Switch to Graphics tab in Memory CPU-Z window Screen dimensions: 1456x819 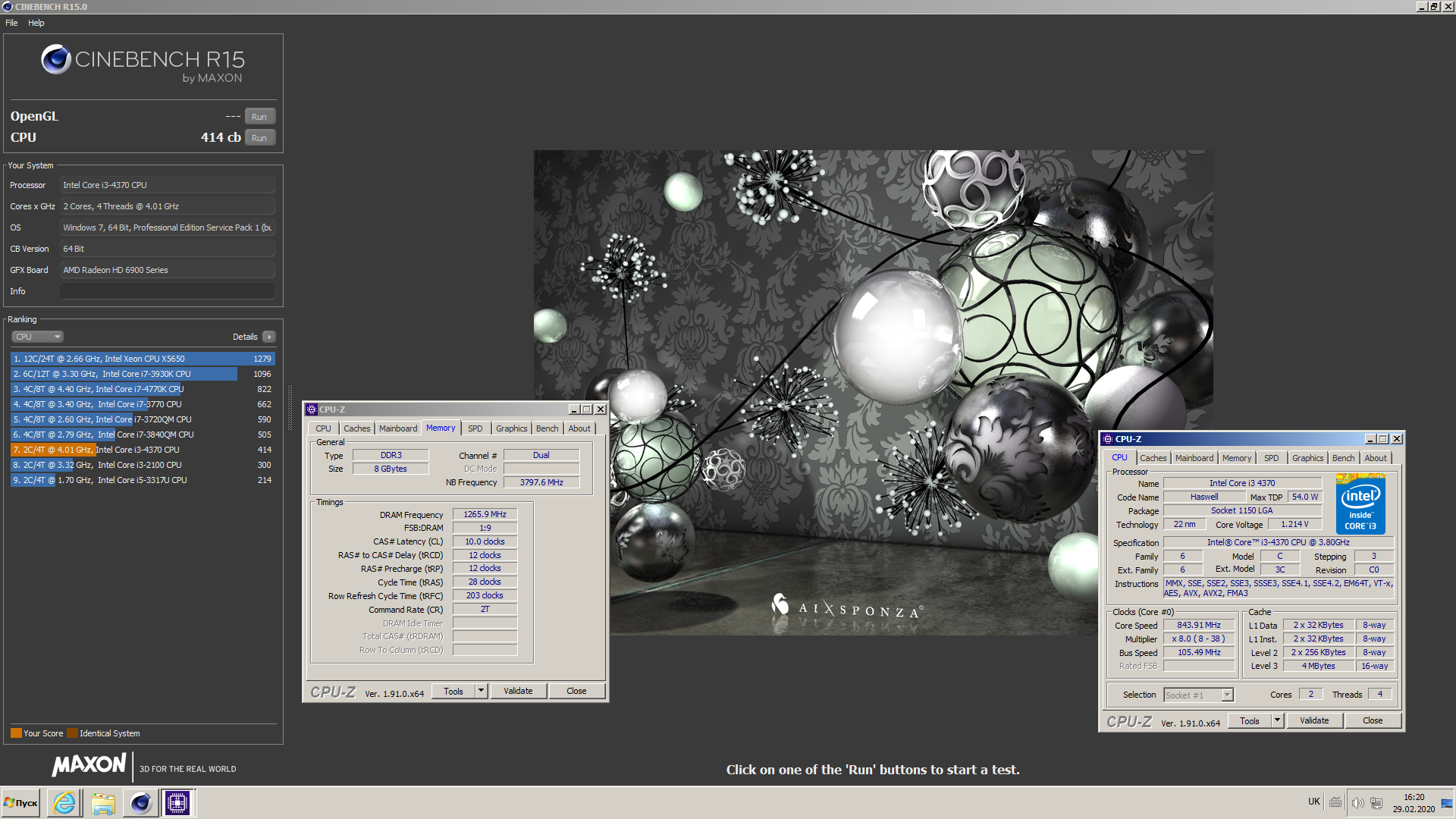(512, 428)
